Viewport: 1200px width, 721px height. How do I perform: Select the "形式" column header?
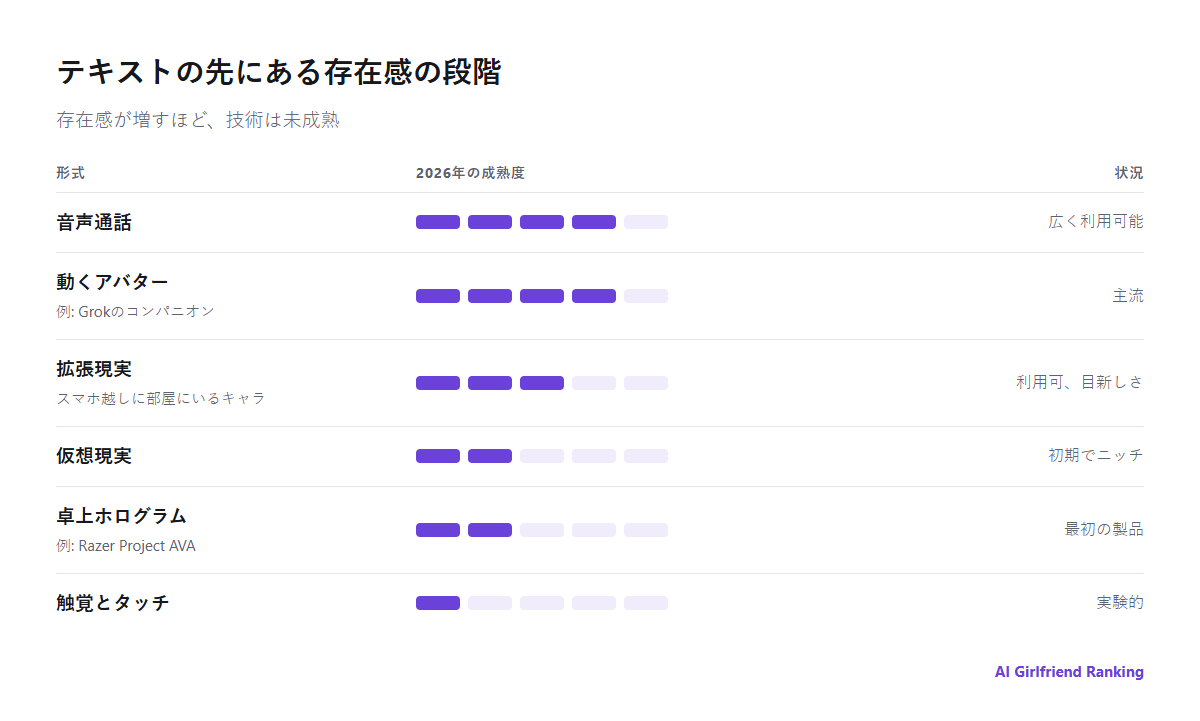tap(71, 173)
